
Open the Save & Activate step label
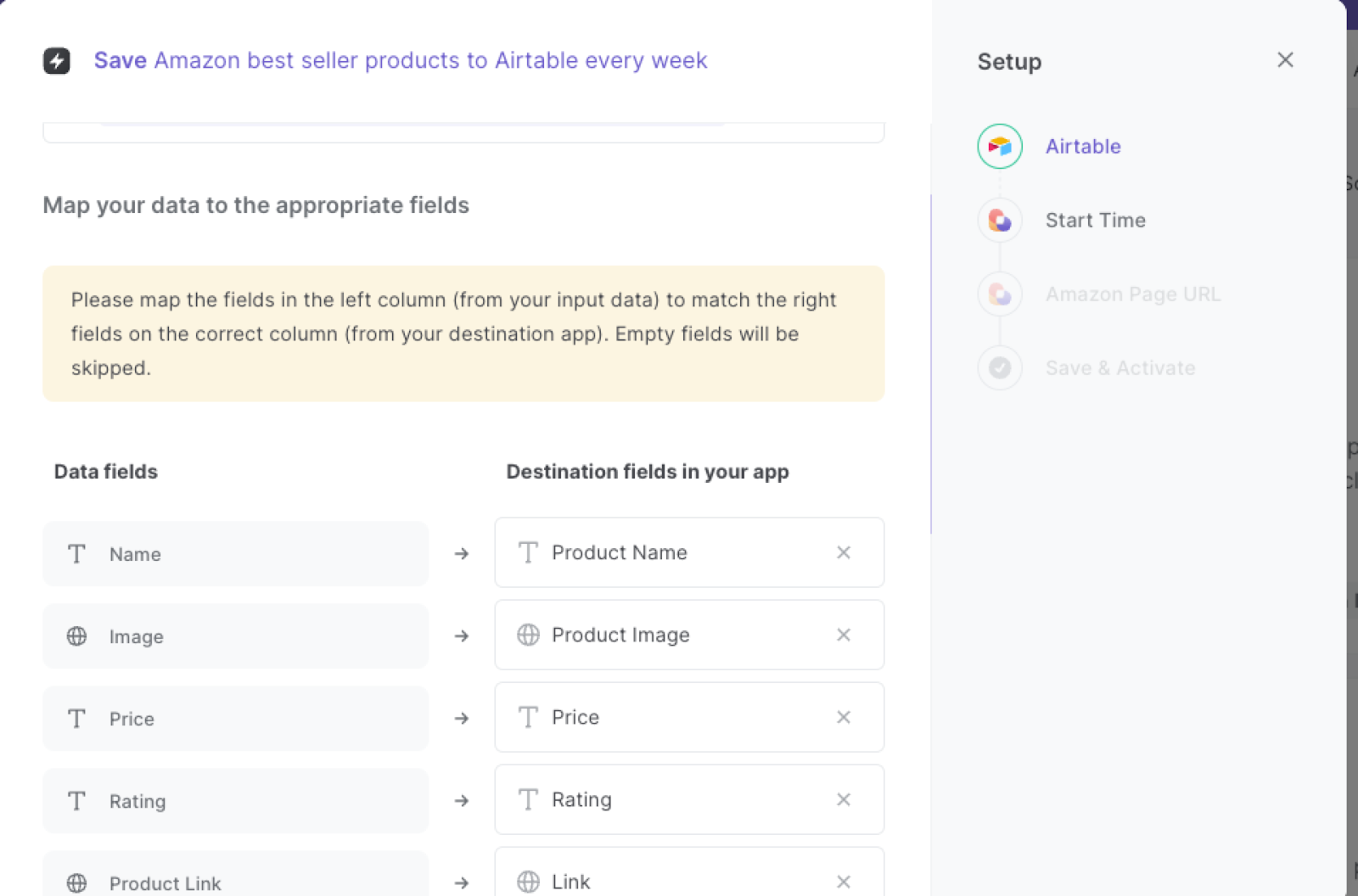click(x=1120, y=367)
